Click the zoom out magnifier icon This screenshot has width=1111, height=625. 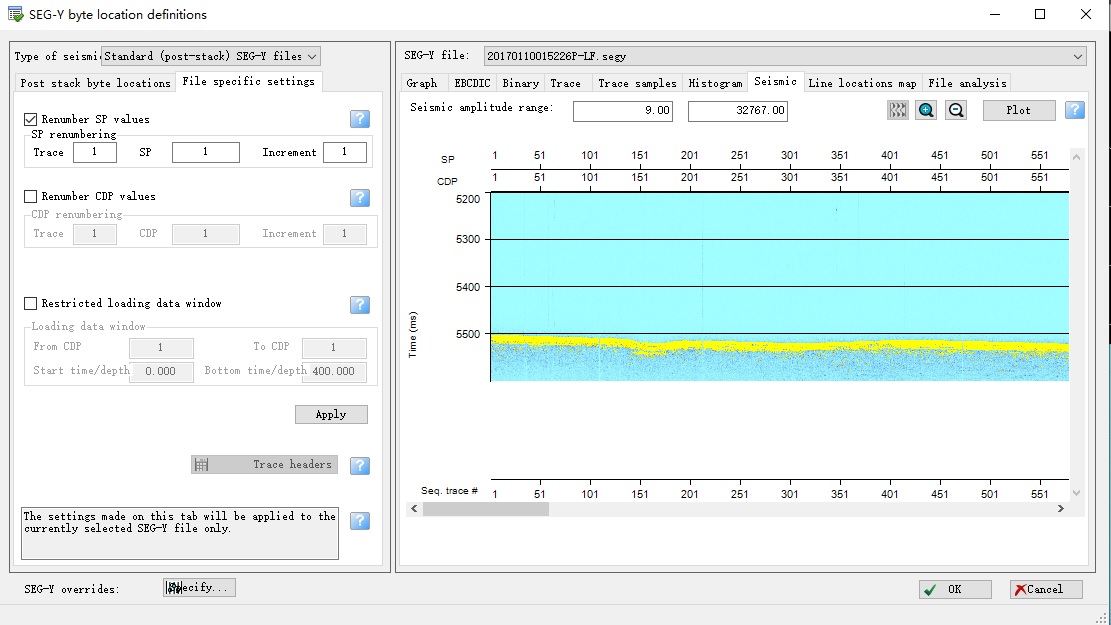pos(956,110)
